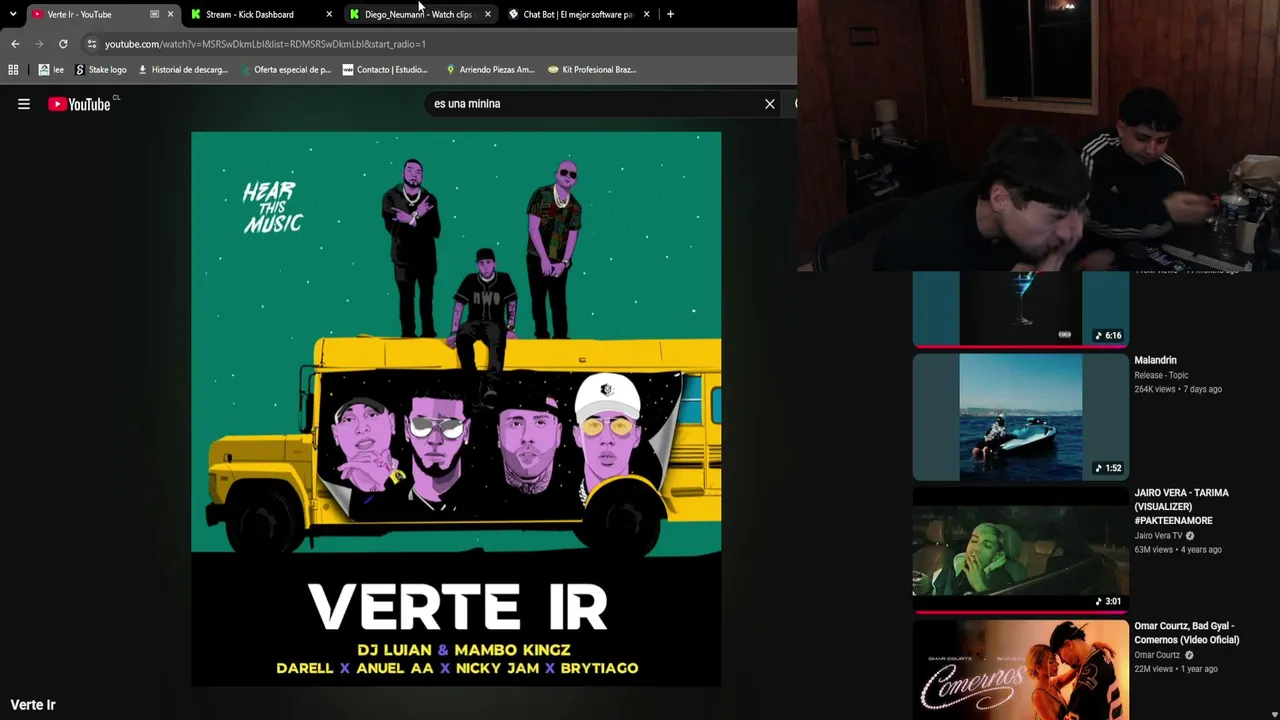The image size is (1280, 720).
Task: Clear the search text with the X
Action: (770, 104)
